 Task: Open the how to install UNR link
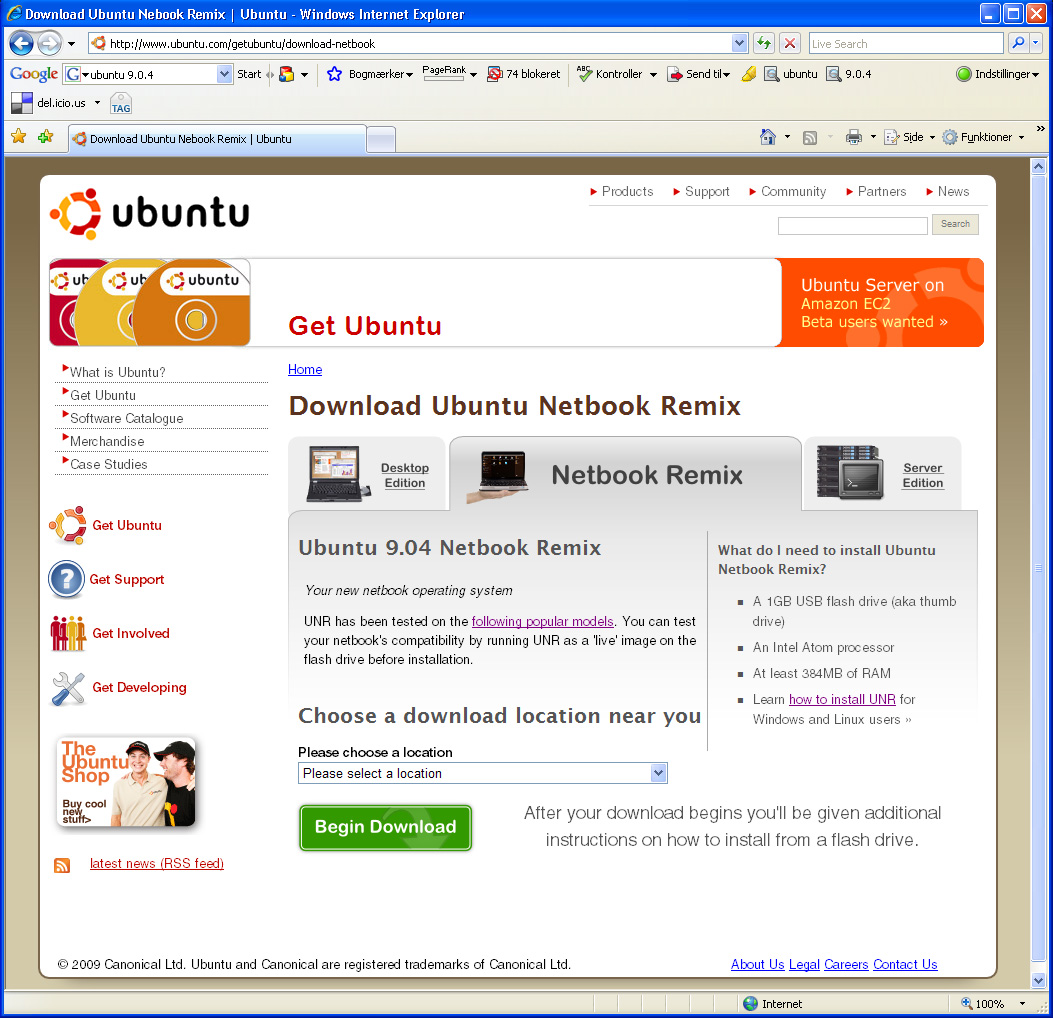(842, 699)
